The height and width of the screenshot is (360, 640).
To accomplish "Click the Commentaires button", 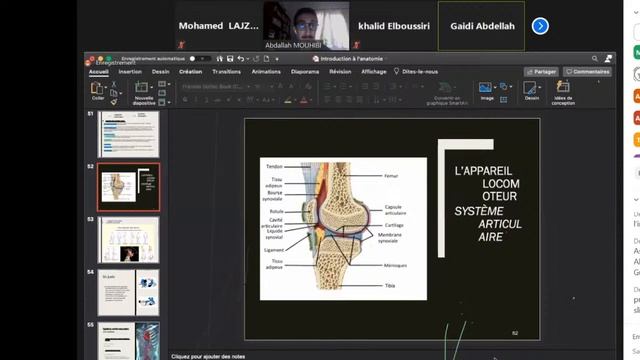I will coord(587,72).
